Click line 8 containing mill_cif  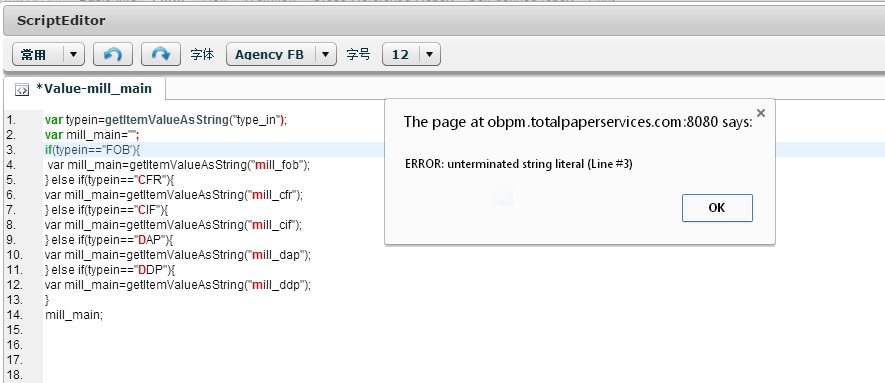tap(174, 224)
